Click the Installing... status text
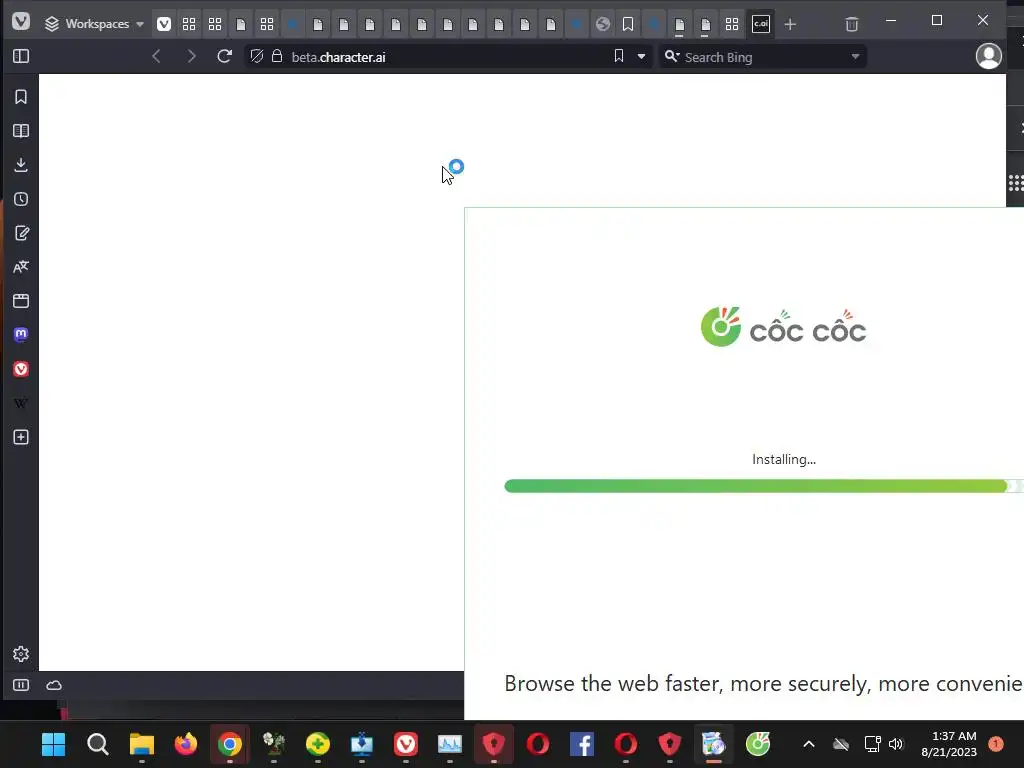1024x768 pixels. click(784, 459)
